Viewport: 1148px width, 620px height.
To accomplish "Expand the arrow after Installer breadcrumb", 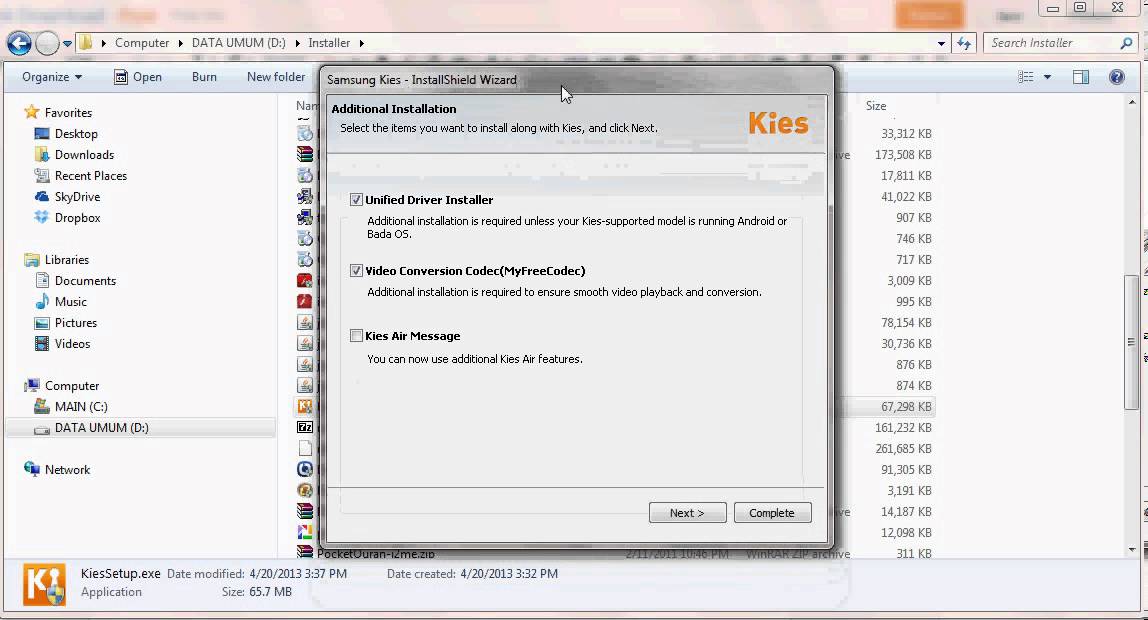I will (x=362, y=43).
